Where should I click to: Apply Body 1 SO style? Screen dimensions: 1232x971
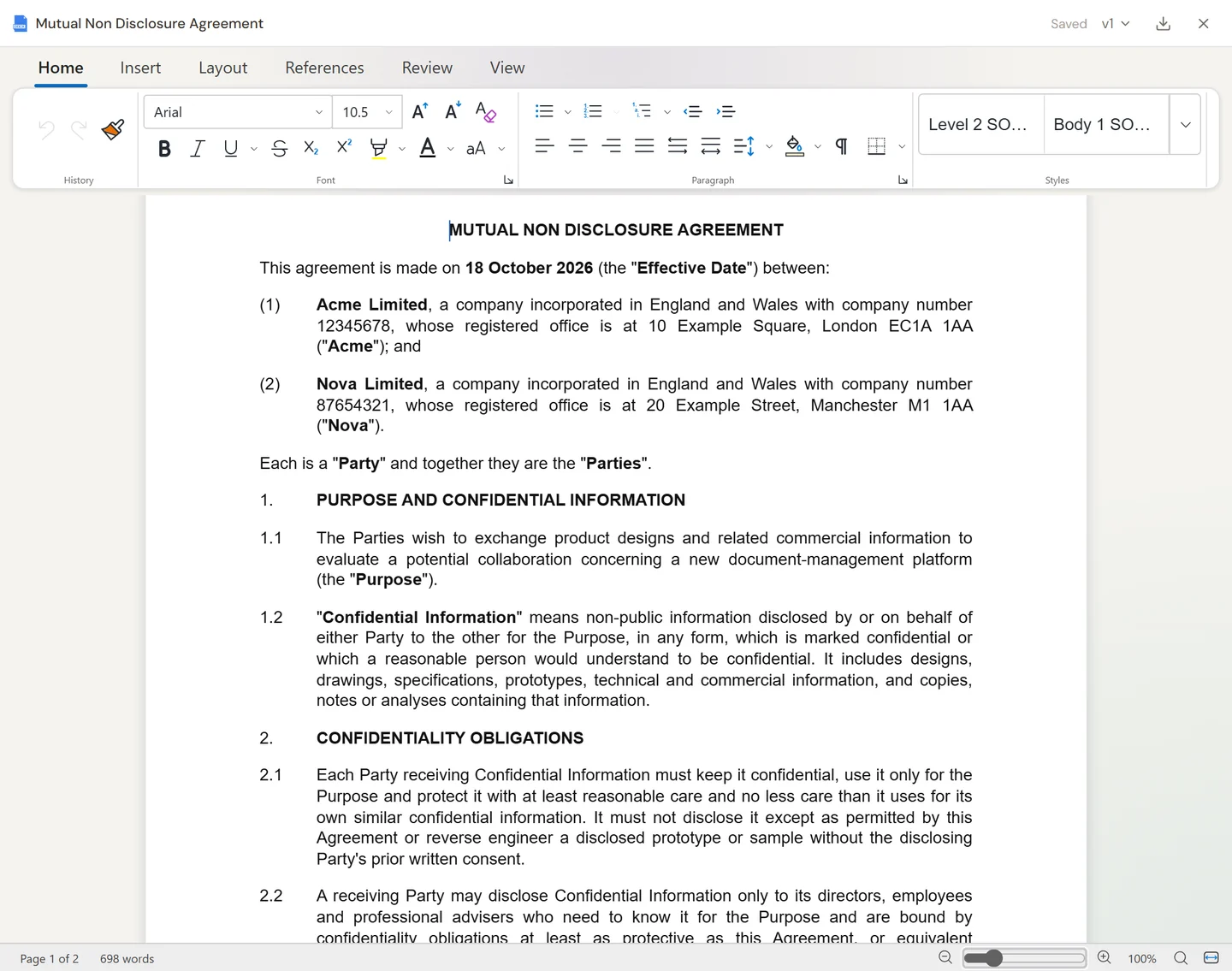point(1106,125)
